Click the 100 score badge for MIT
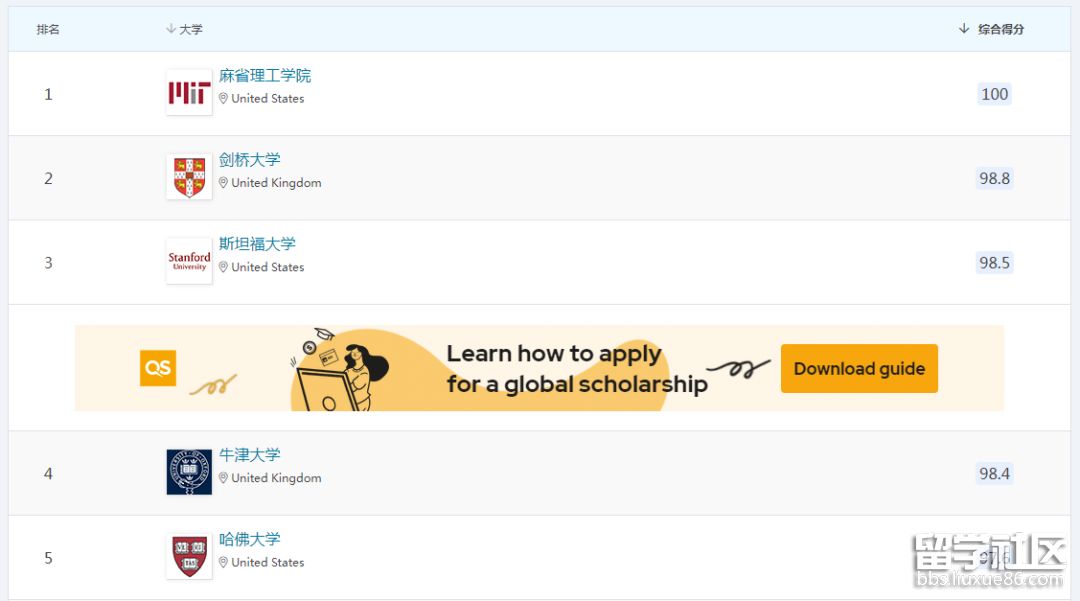This screenshot has width=1080, height=601. (x=994, y=94)
